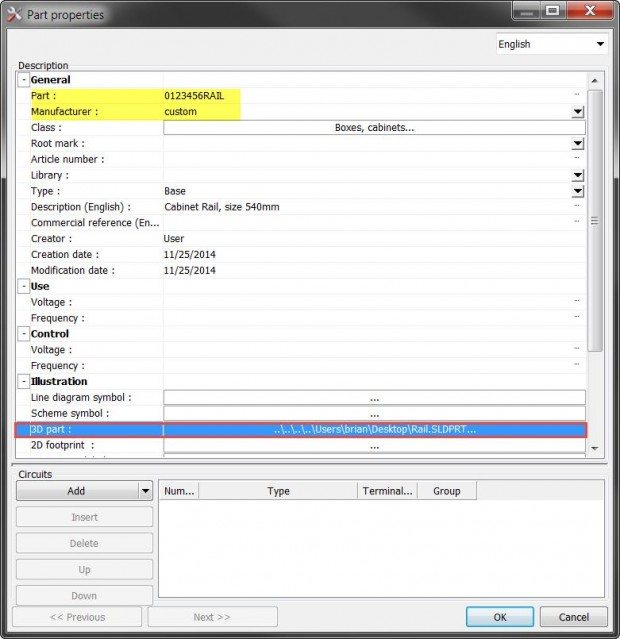
Task: Click the Line diagram symbol browse button
Action: 374,398
